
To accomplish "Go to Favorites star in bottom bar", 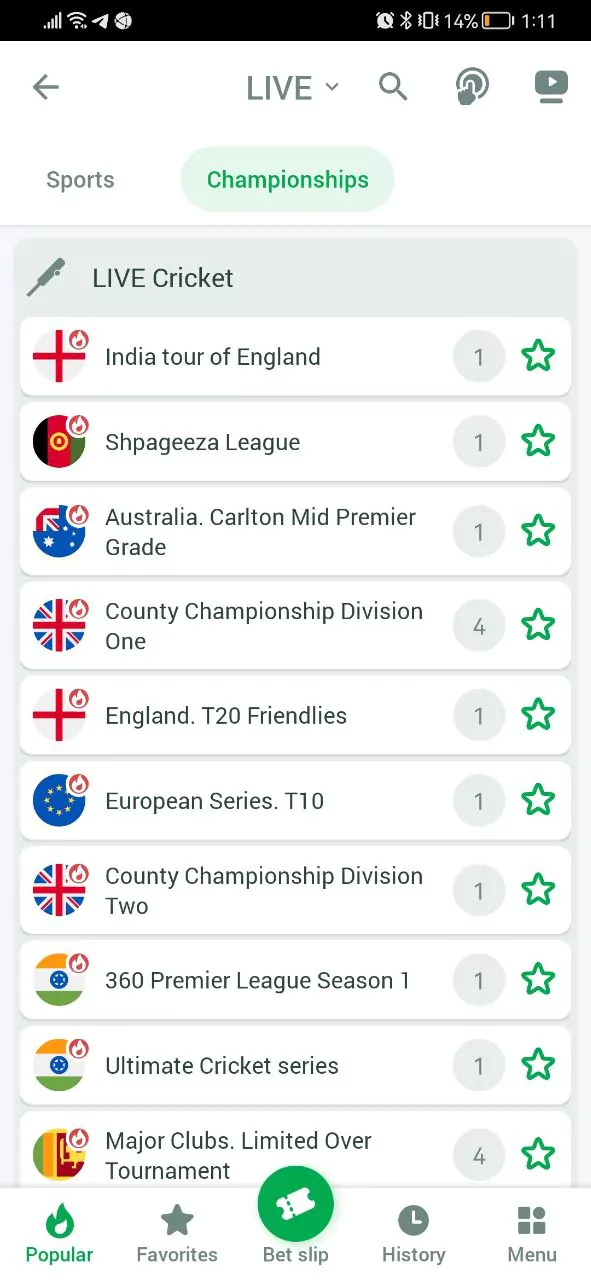I will pyautogui.click(x=177, y=1221).
